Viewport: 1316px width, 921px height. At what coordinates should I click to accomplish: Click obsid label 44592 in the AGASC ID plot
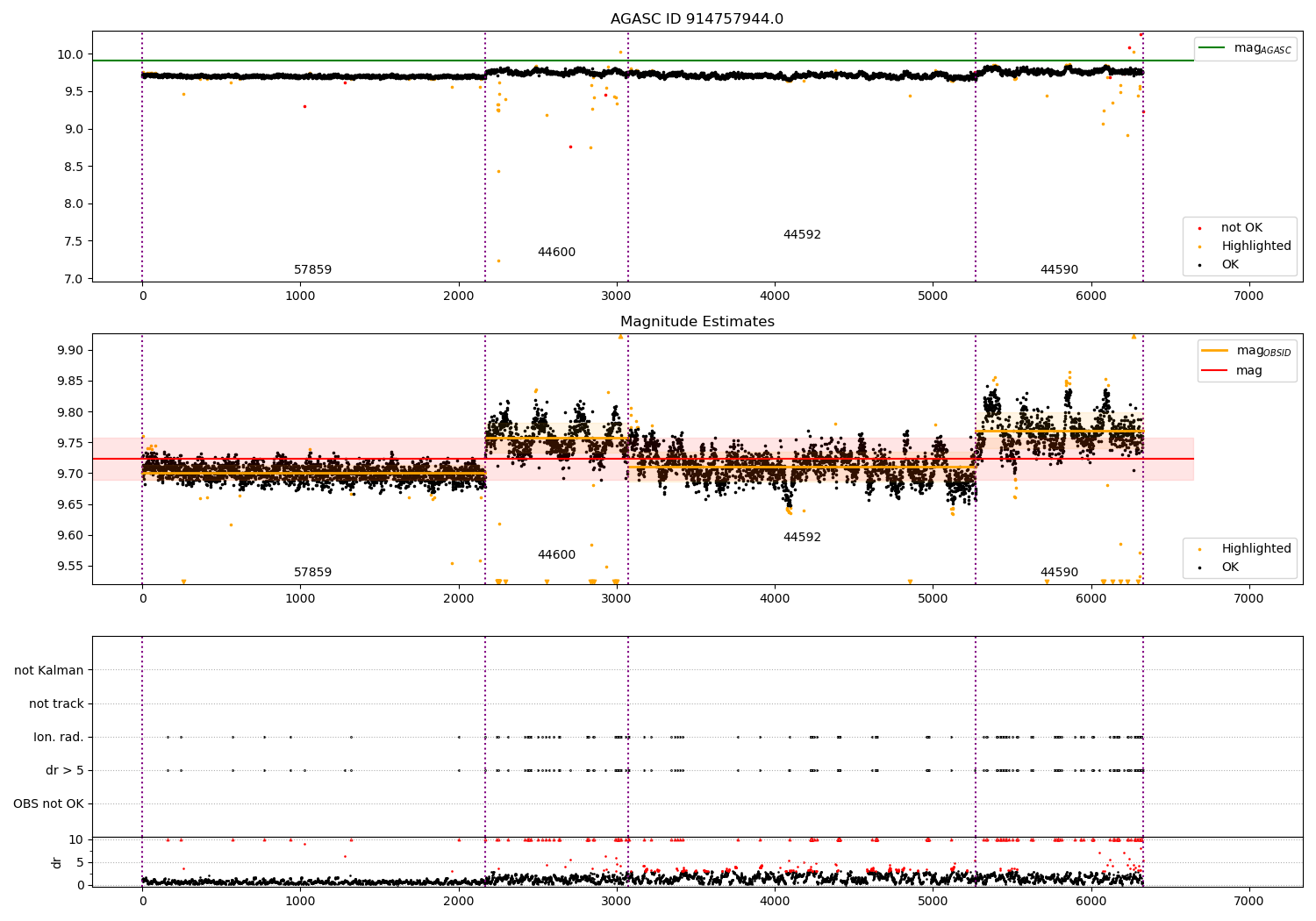(802, 235)
